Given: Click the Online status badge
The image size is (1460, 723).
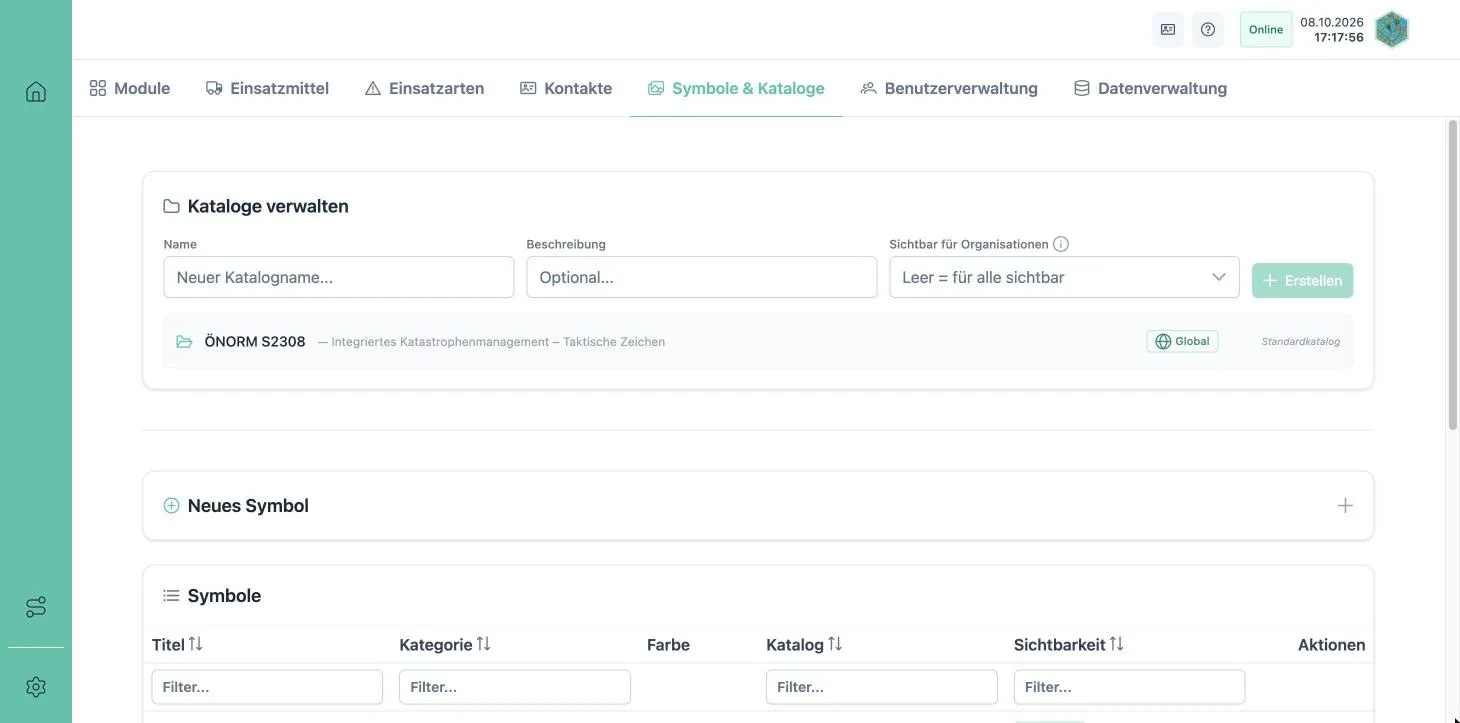Looking at the screenshot, I should (x=1266, y=29).
